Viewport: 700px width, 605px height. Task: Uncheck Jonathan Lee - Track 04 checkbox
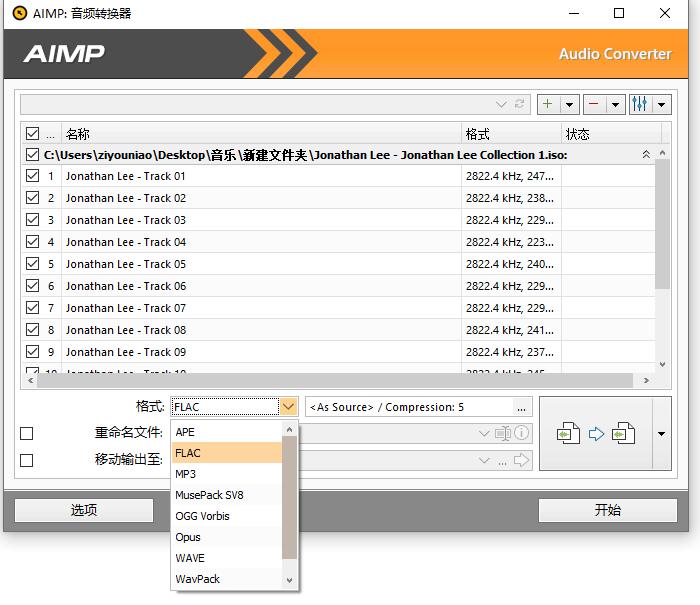point(33,242)
